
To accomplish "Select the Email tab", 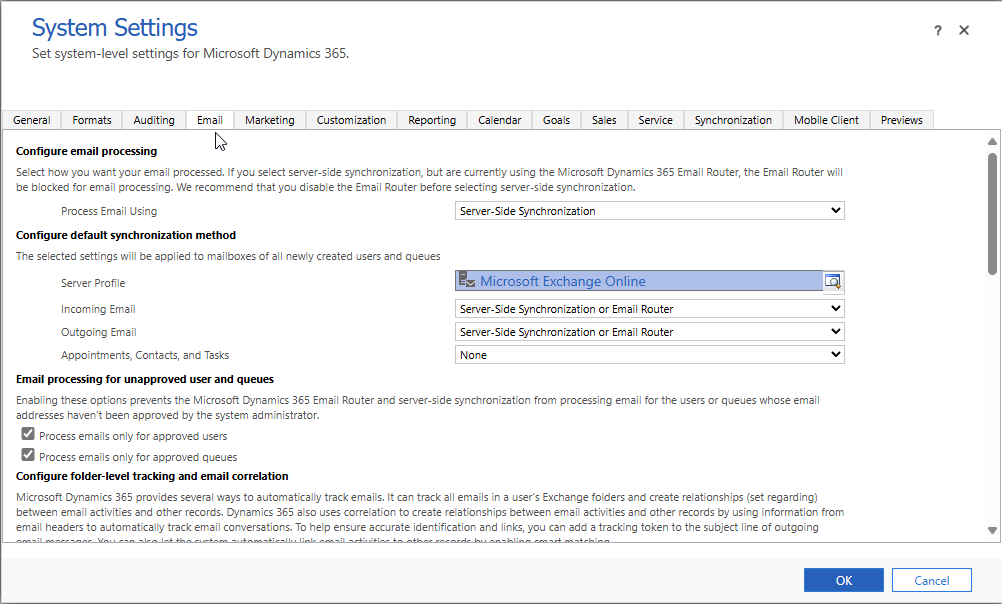I will pyautogui.click(x=210, y=120).
